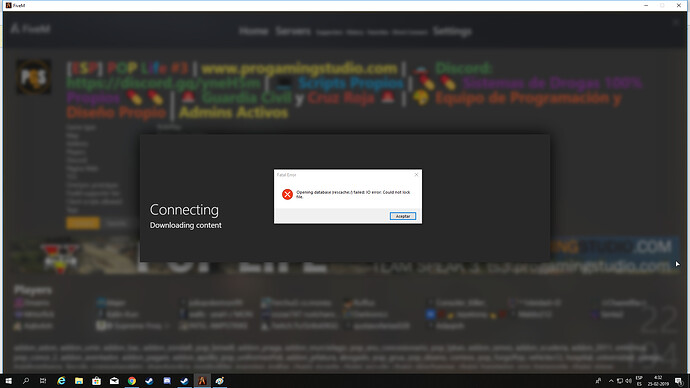690x388 pixels.
Task: Open Discord from the taskbar
Action: (x=167, y=381)
